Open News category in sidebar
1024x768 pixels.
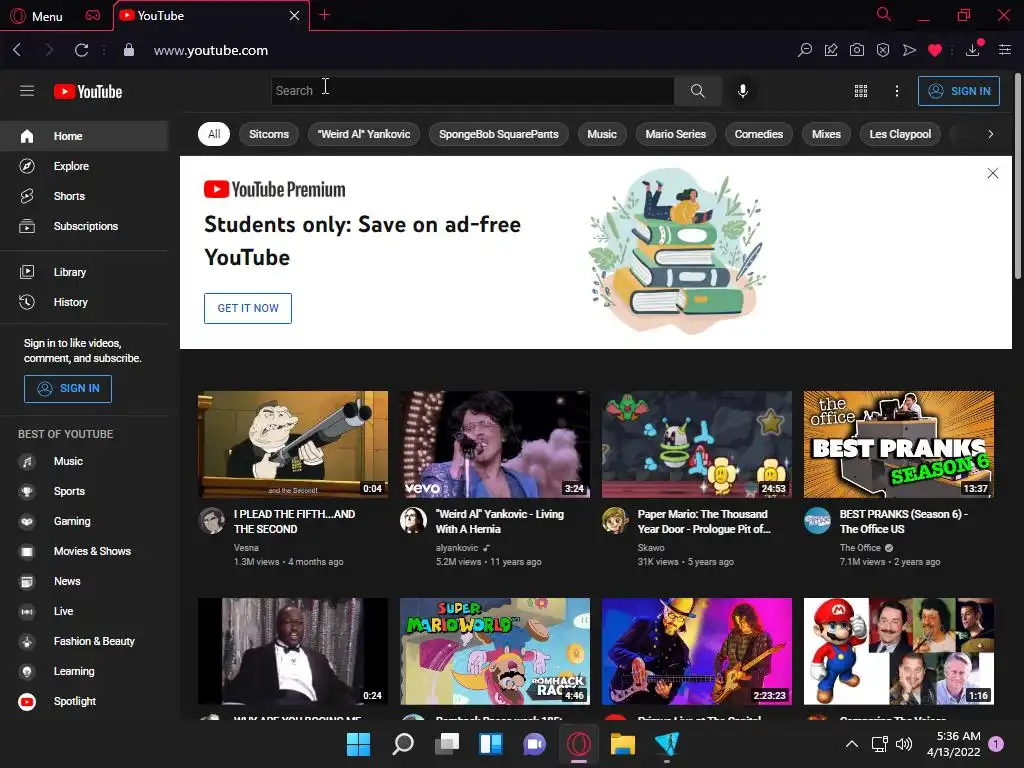click(x=84, y=581)
